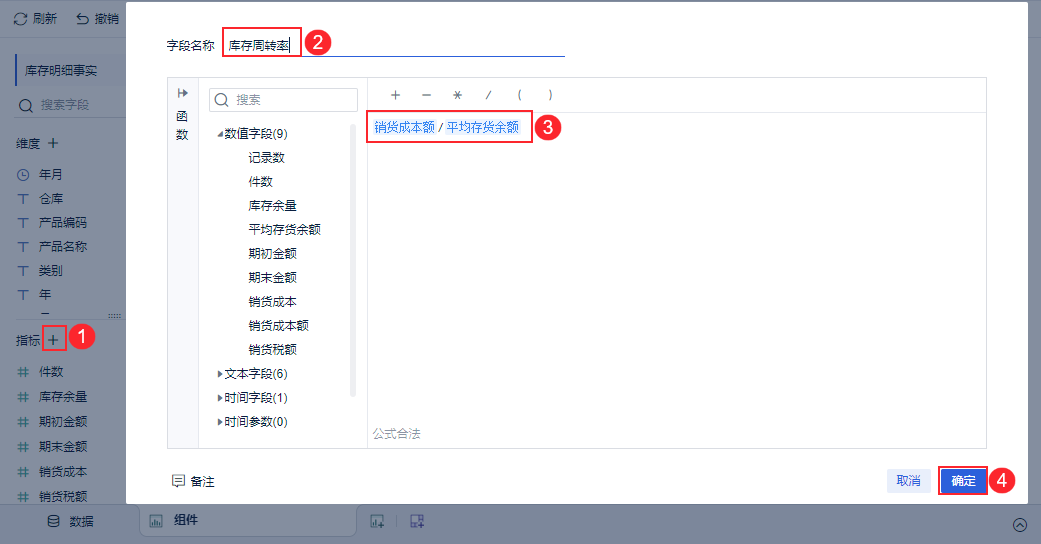The image size is (1041, 544).
Task: Select 销货税额 in the dialog field list
Action: coord(272,349)
